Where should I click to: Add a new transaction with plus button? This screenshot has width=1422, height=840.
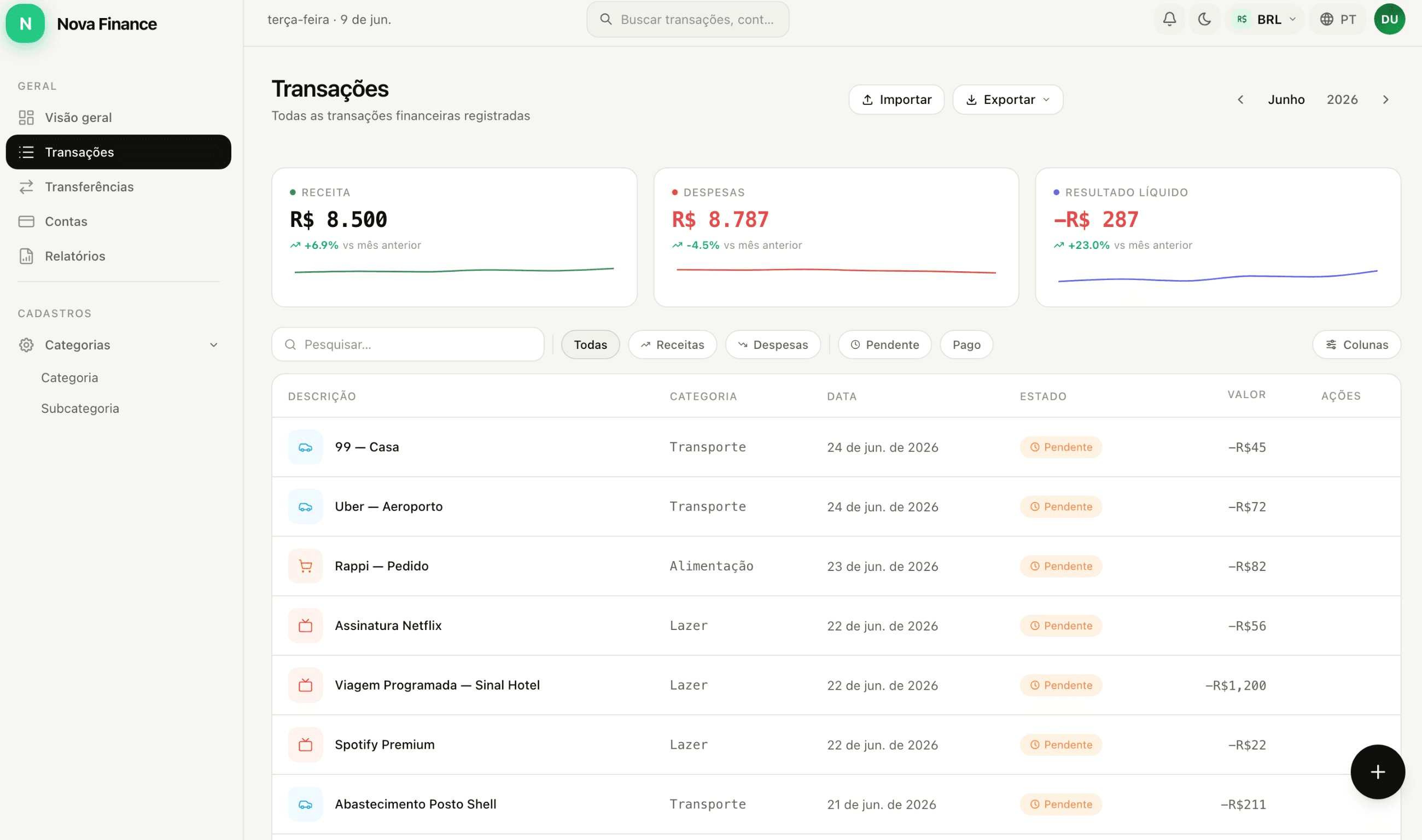click(x=1377, y=772)
